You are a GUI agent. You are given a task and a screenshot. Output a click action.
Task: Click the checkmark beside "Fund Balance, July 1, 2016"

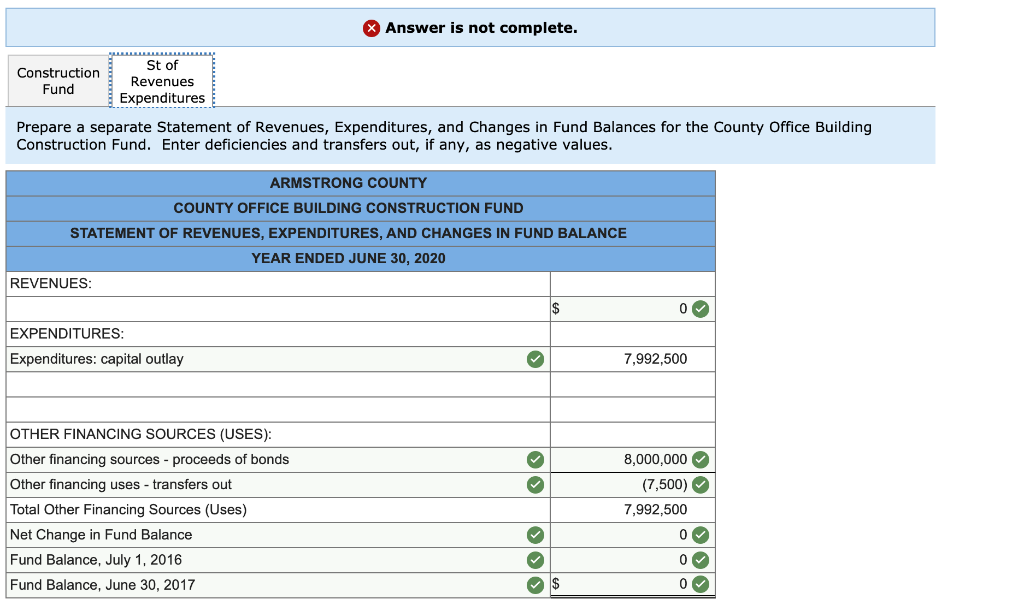coord(535,560)
